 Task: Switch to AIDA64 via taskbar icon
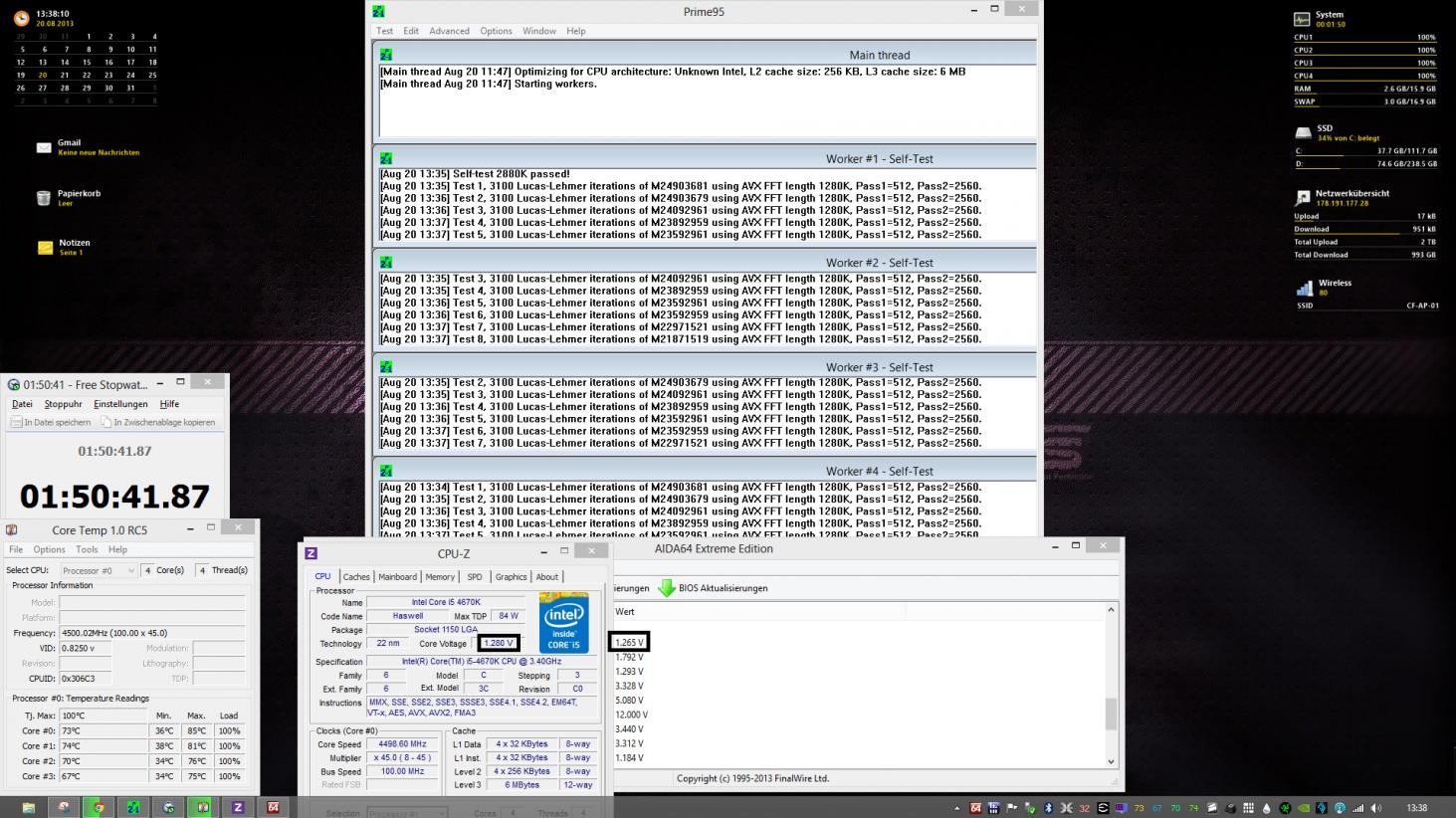273,807
